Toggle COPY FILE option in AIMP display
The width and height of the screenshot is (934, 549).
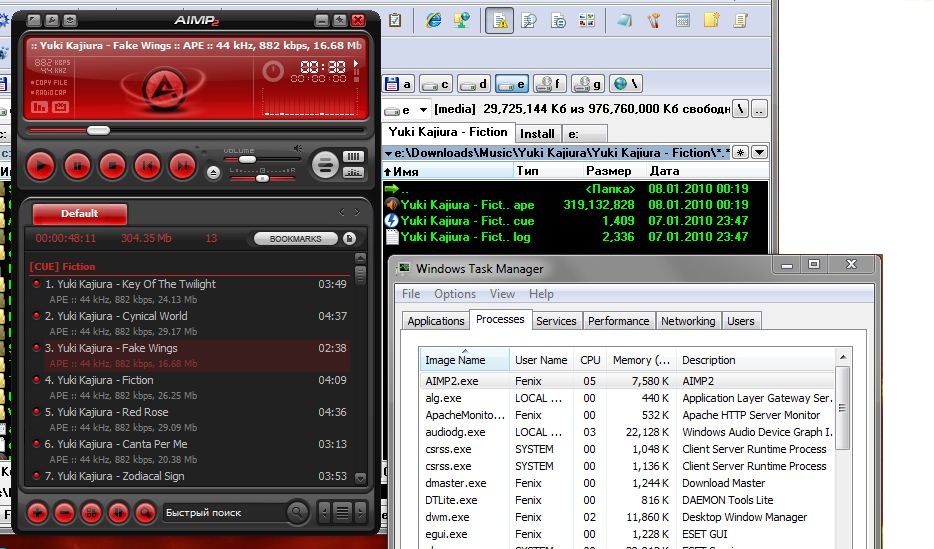(x=49, y=83)
